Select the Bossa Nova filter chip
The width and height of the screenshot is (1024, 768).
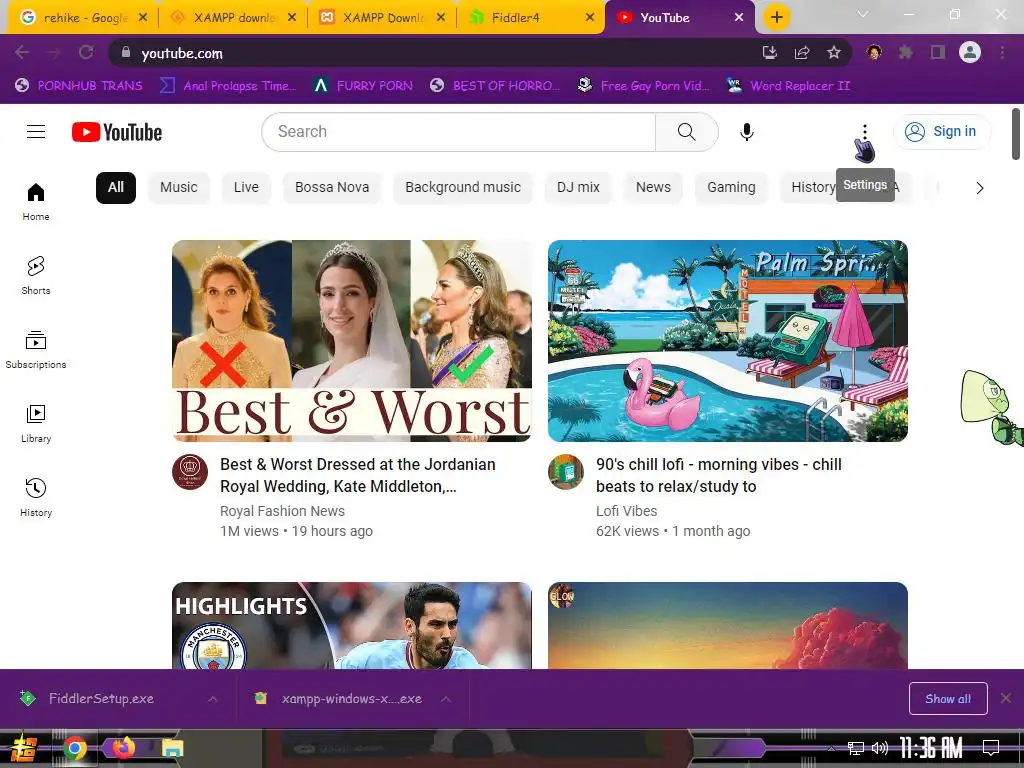(x=332, y=187)
